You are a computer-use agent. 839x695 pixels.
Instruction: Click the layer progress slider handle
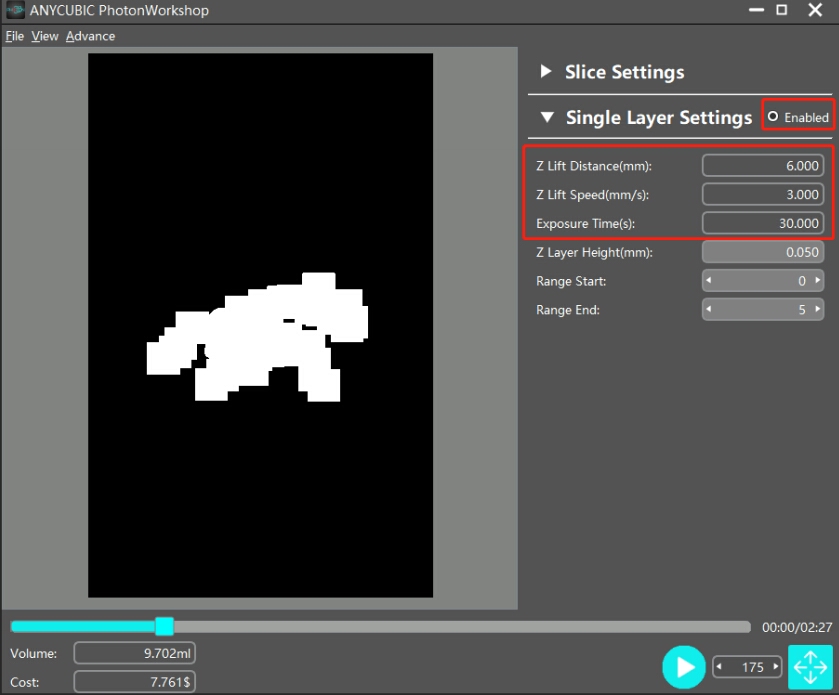pyautogui.click(x=165, y=626)
